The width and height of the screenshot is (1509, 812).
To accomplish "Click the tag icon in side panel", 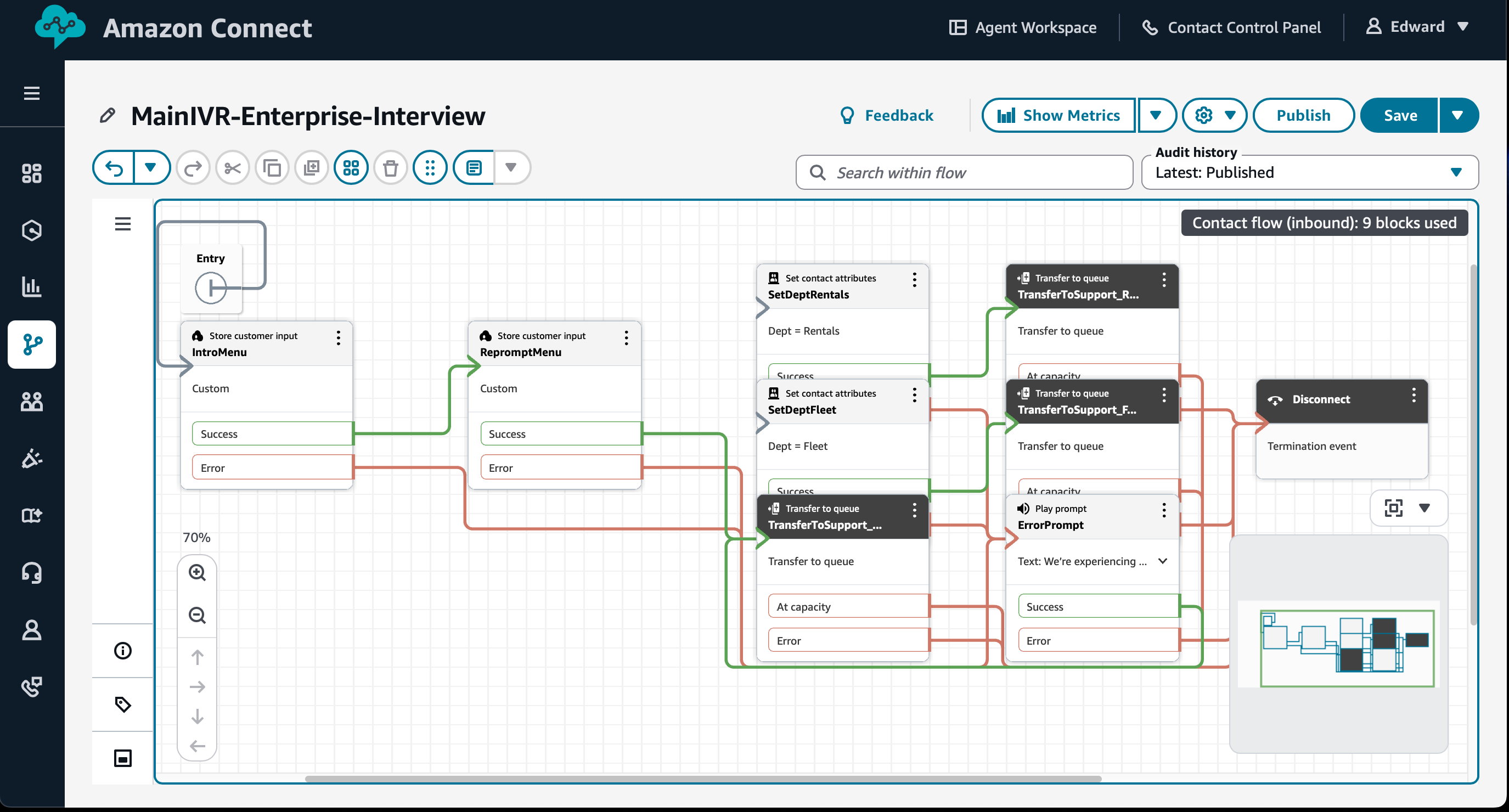I will pos(122,704).
